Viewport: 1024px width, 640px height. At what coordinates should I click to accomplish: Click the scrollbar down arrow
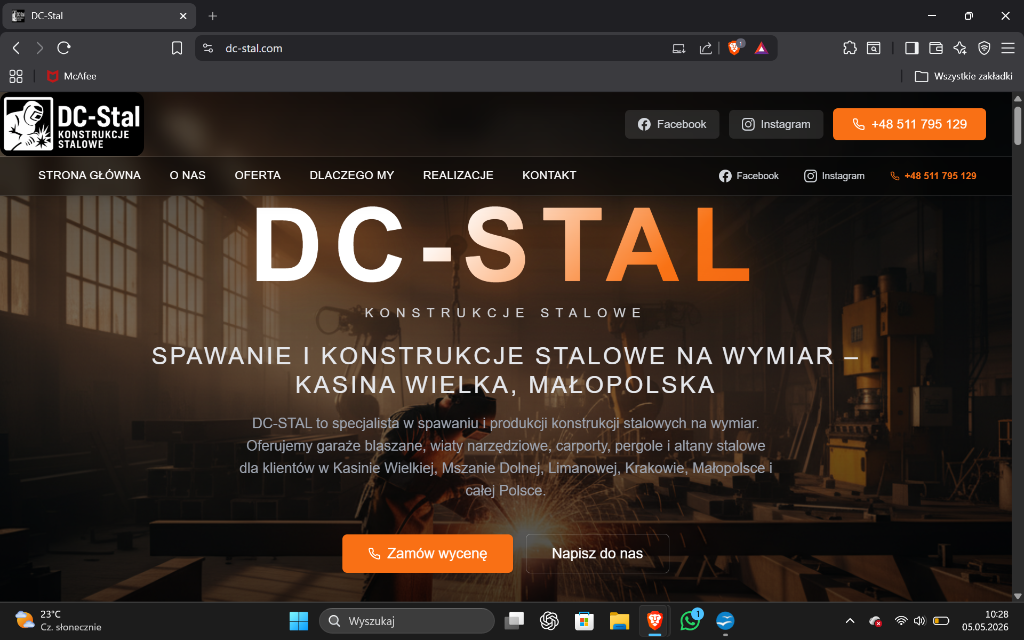[1017, 596]
